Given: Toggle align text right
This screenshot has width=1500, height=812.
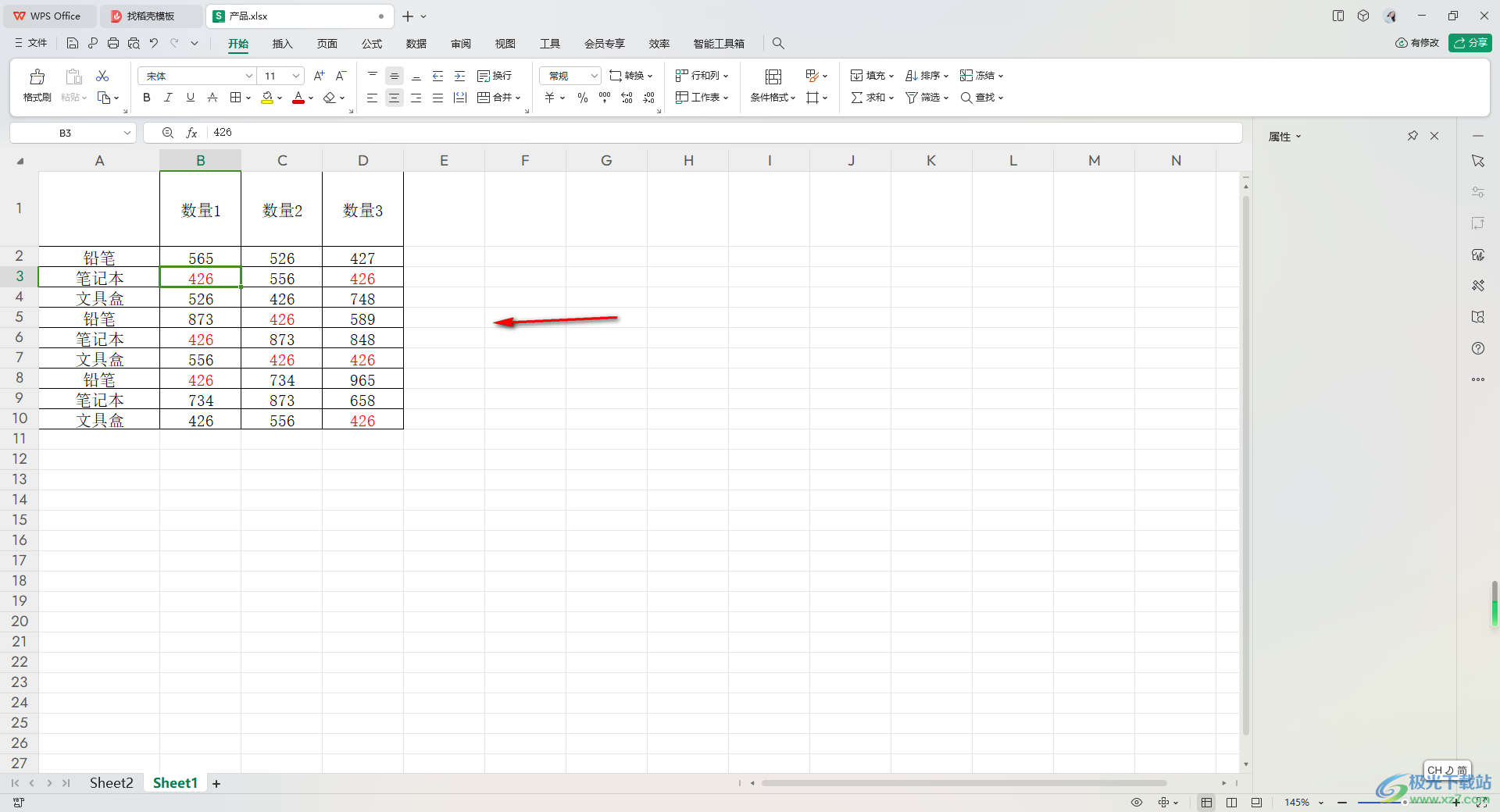Looking at the screenshot, I should pyautogui.click(x=416, y=98).
